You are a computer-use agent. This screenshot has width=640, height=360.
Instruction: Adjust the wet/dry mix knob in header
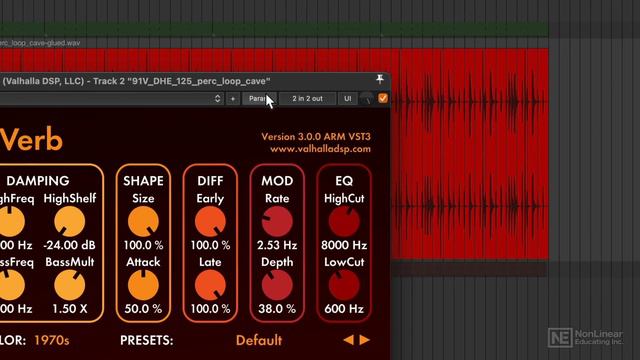(367, 98)
